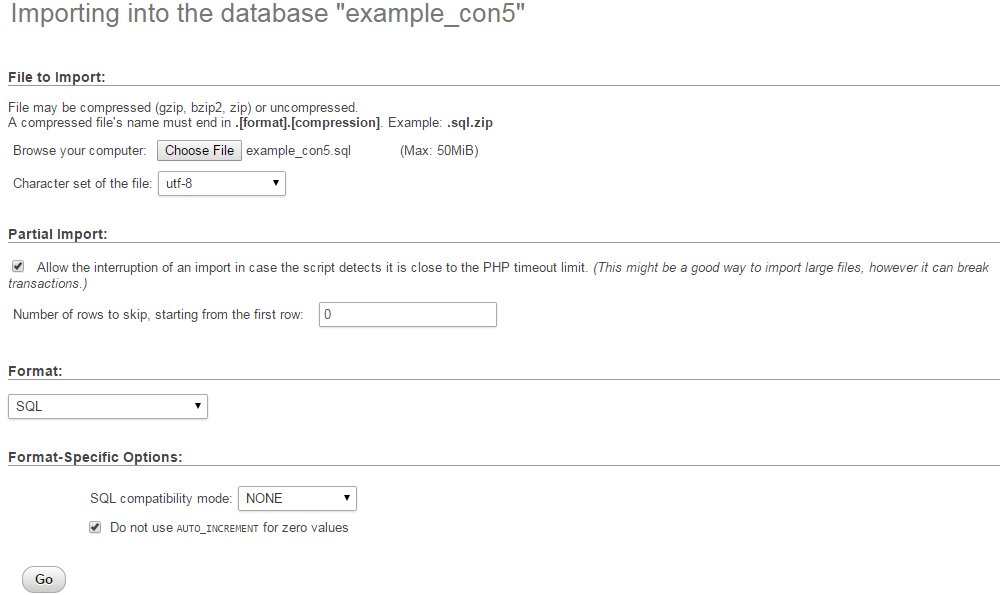Expand the NONE compatibility selector arrow

[x=347, y=498]
